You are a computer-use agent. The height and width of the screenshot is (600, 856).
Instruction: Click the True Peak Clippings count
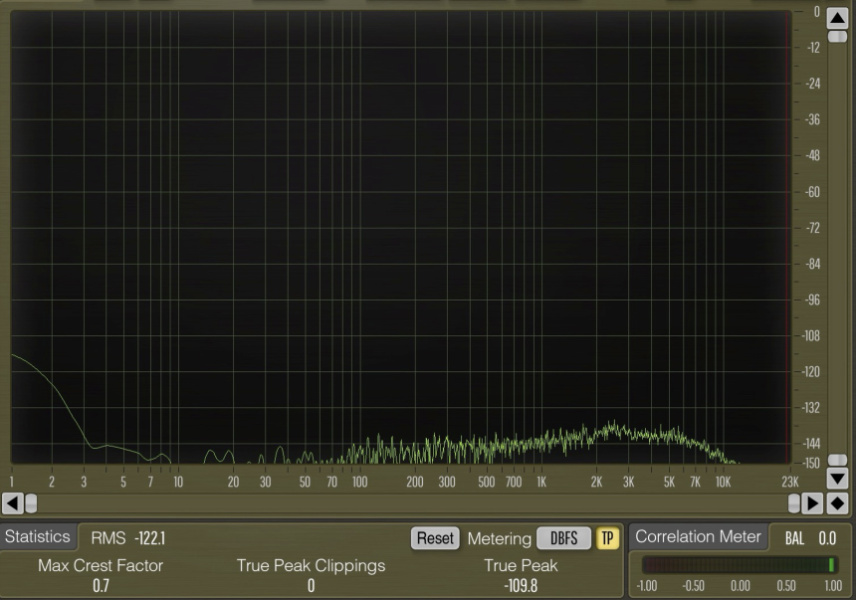311,585
